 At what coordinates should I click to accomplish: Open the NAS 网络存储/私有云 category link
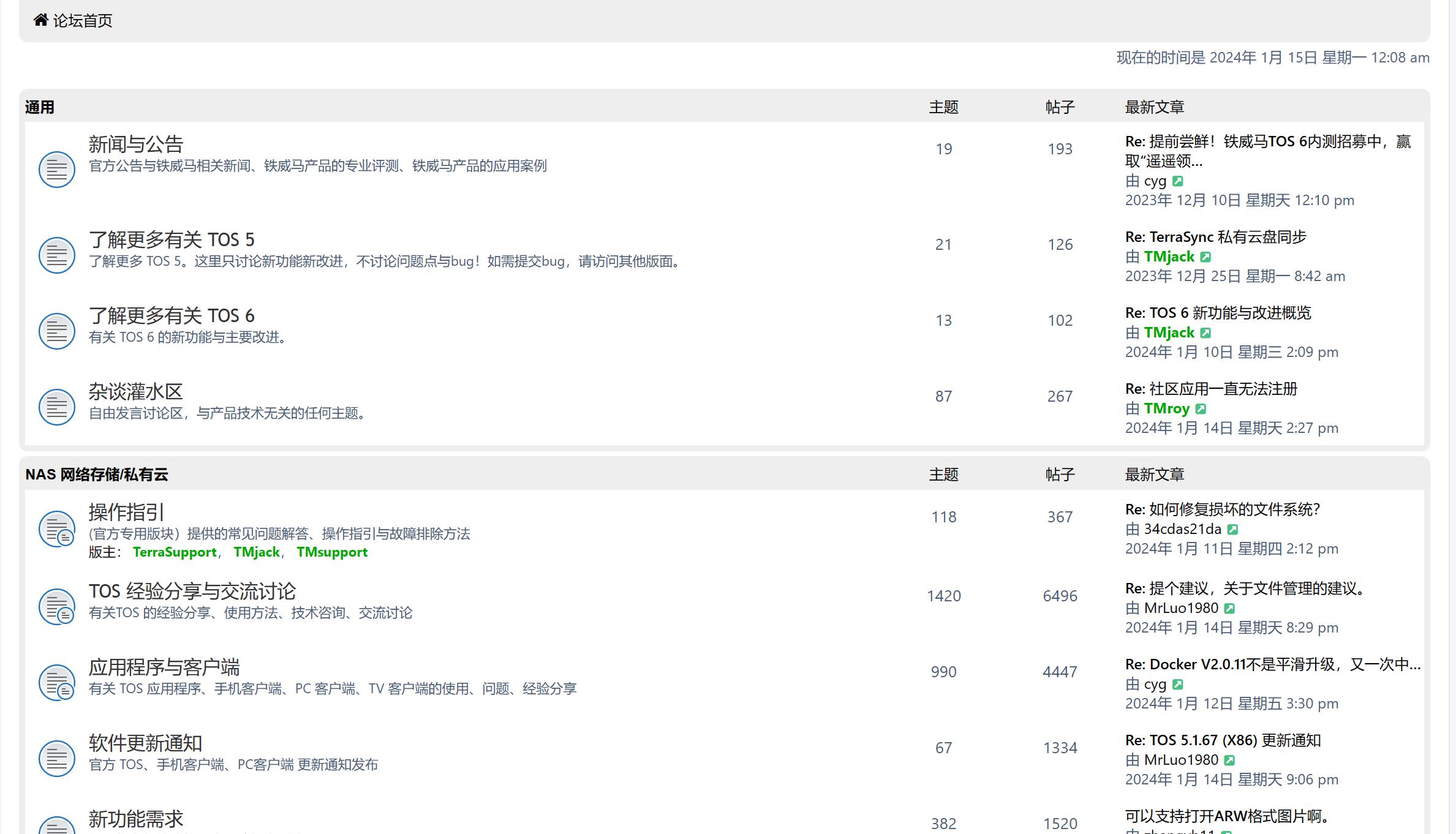pos(97,475)
